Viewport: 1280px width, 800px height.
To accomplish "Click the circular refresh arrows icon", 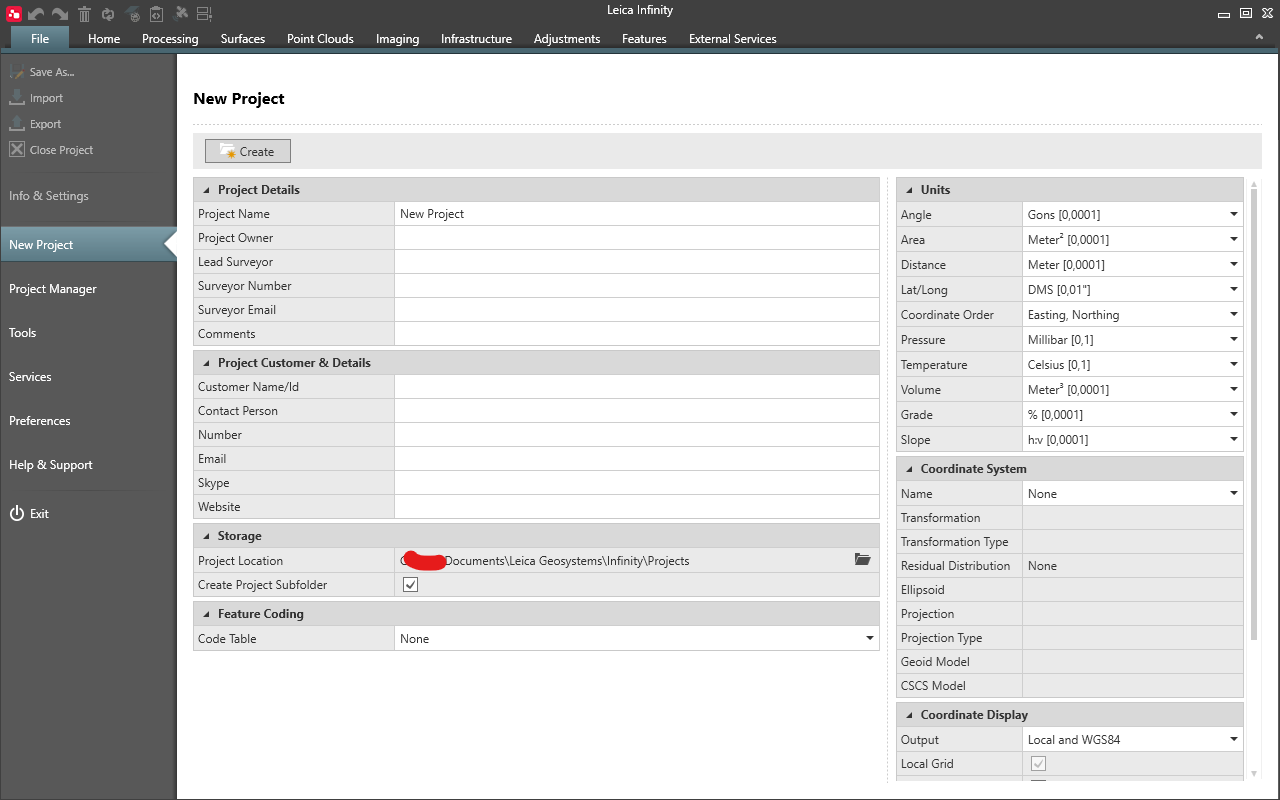I will [x=108, y=14].
